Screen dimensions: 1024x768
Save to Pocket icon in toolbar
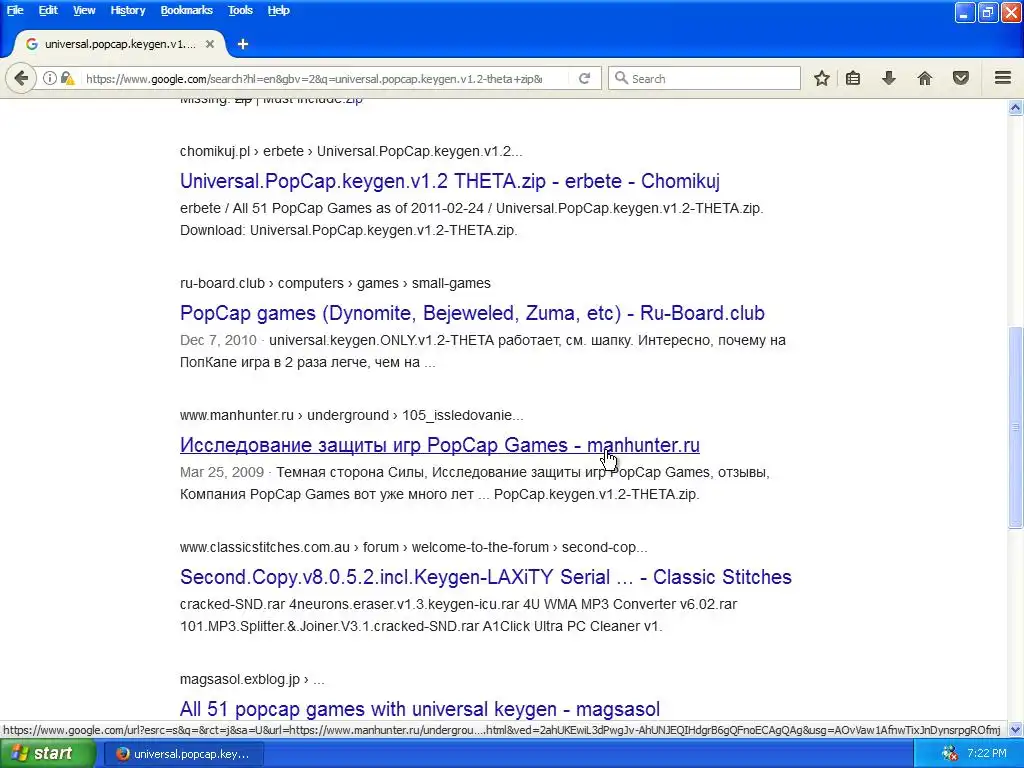(961, 78)
